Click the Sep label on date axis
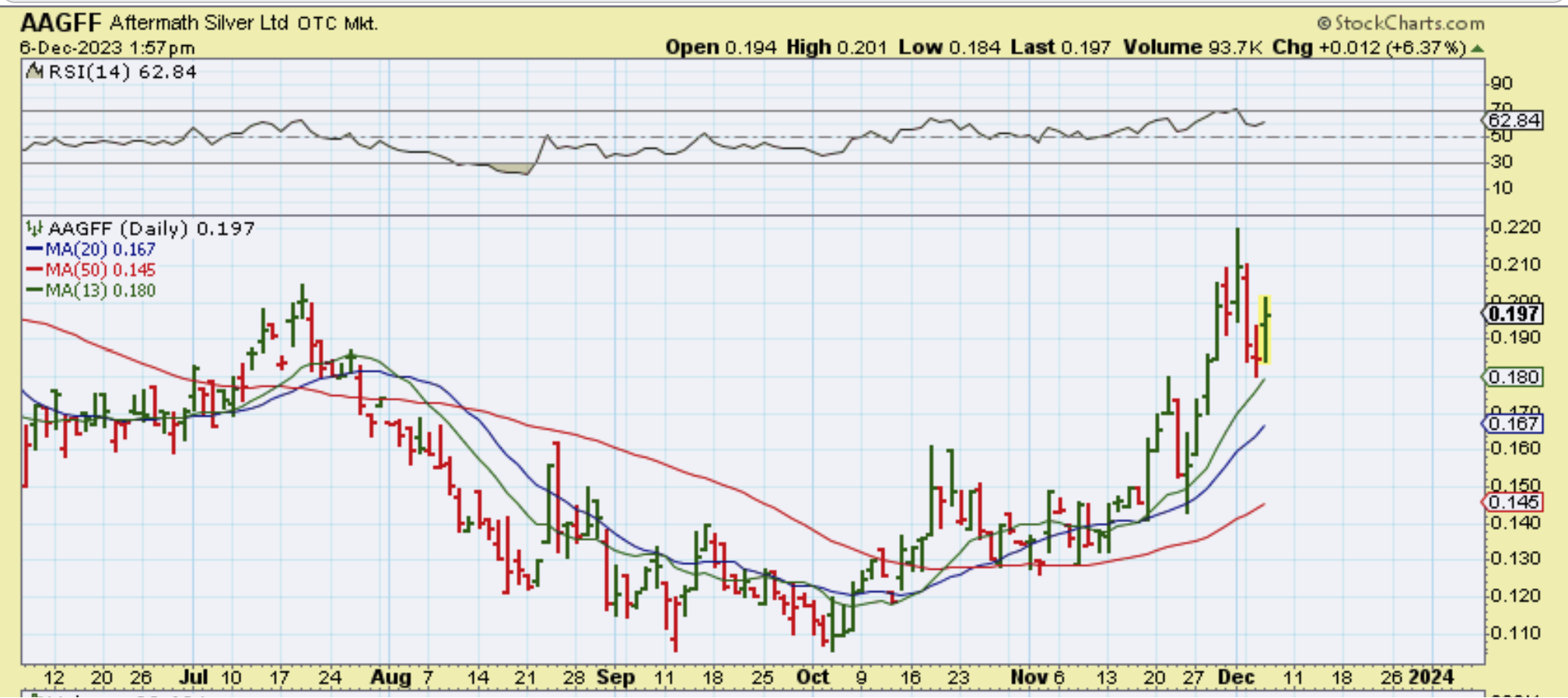 click(x=616, y=677)
